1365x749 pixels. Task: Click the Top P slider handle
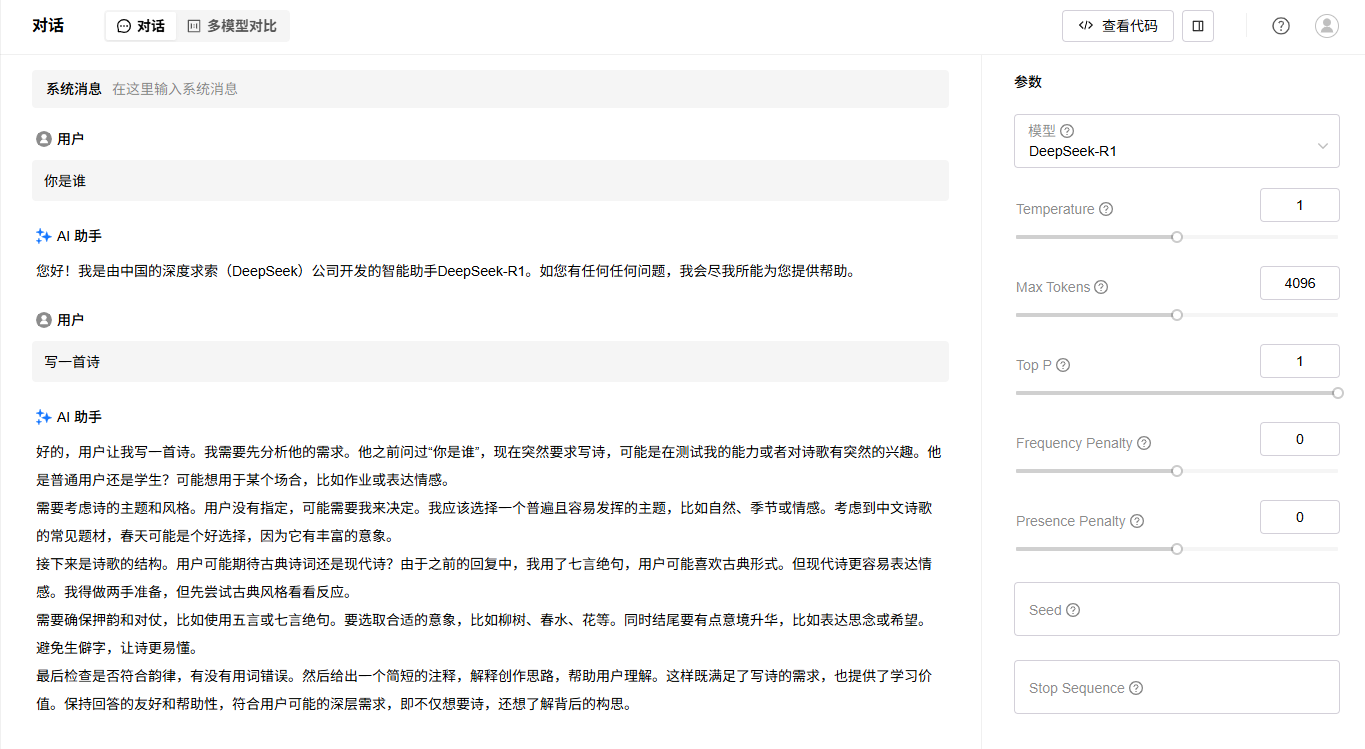[x=1338, y=393]
